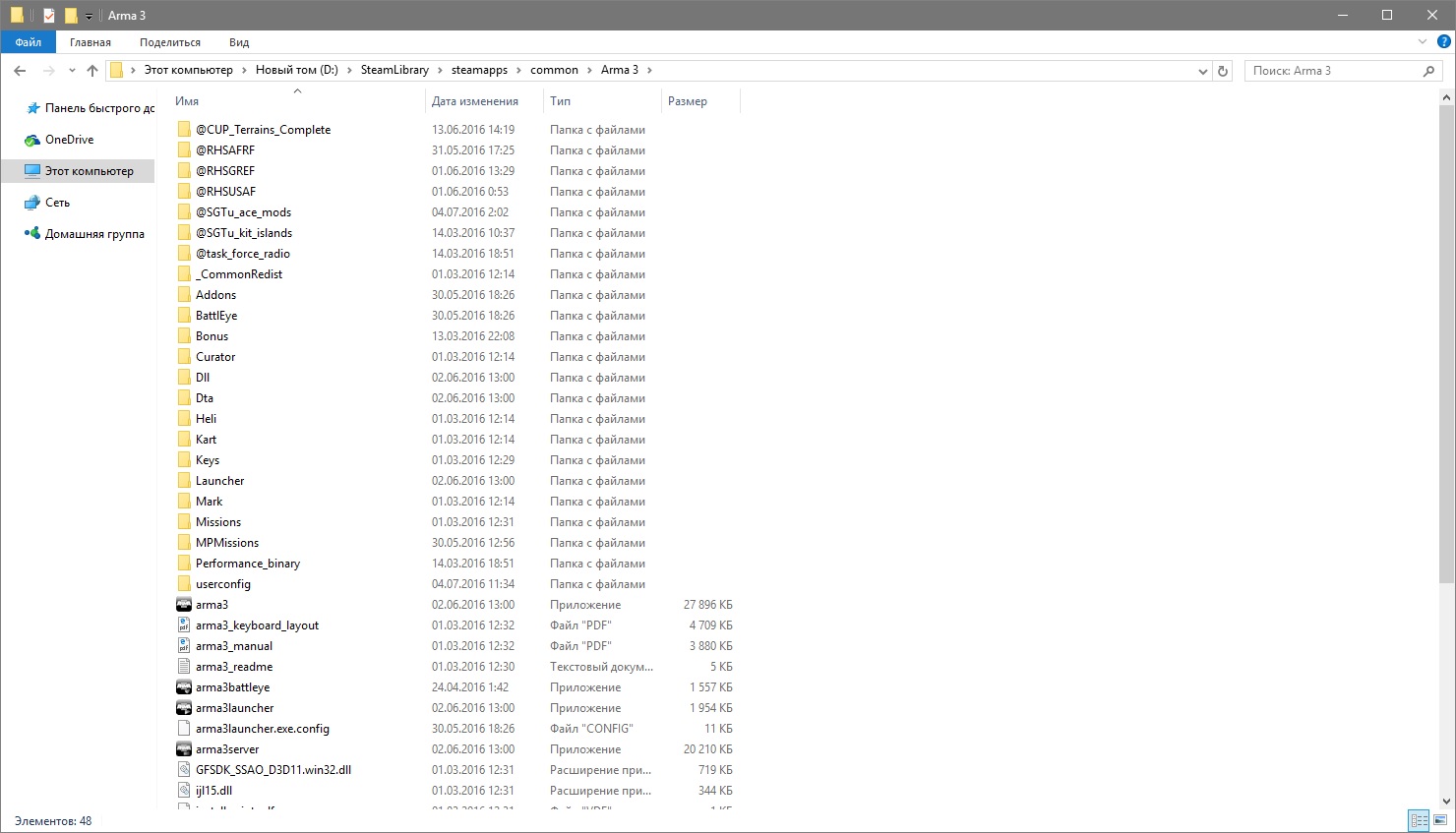This screenshot has height=833, width=1456.
Task: Open the Help question mark icon
Action: (1444, 42)
